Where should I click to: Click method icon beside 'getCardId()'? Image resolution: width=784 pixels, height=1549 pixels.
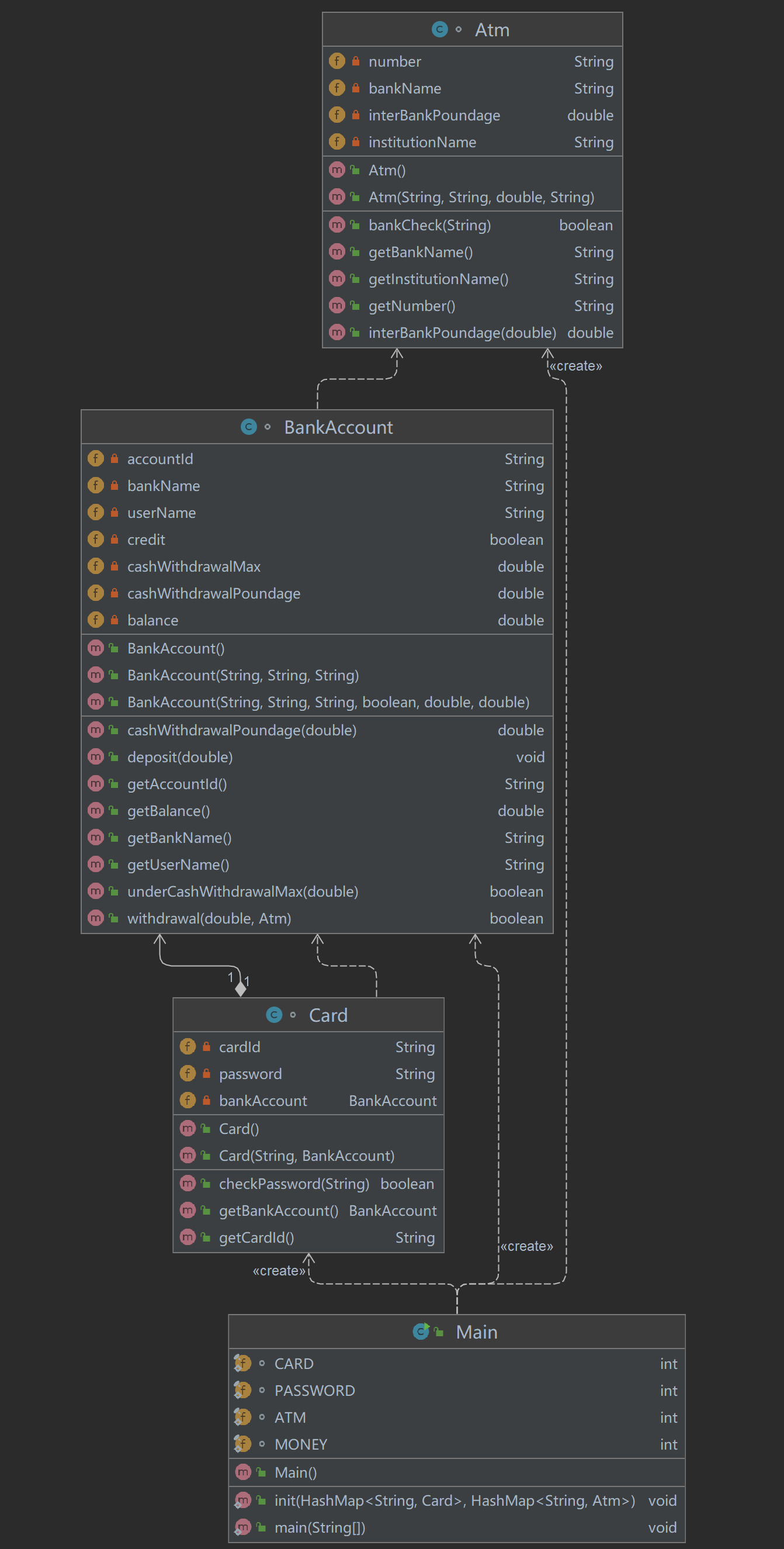pos(188,1237)
